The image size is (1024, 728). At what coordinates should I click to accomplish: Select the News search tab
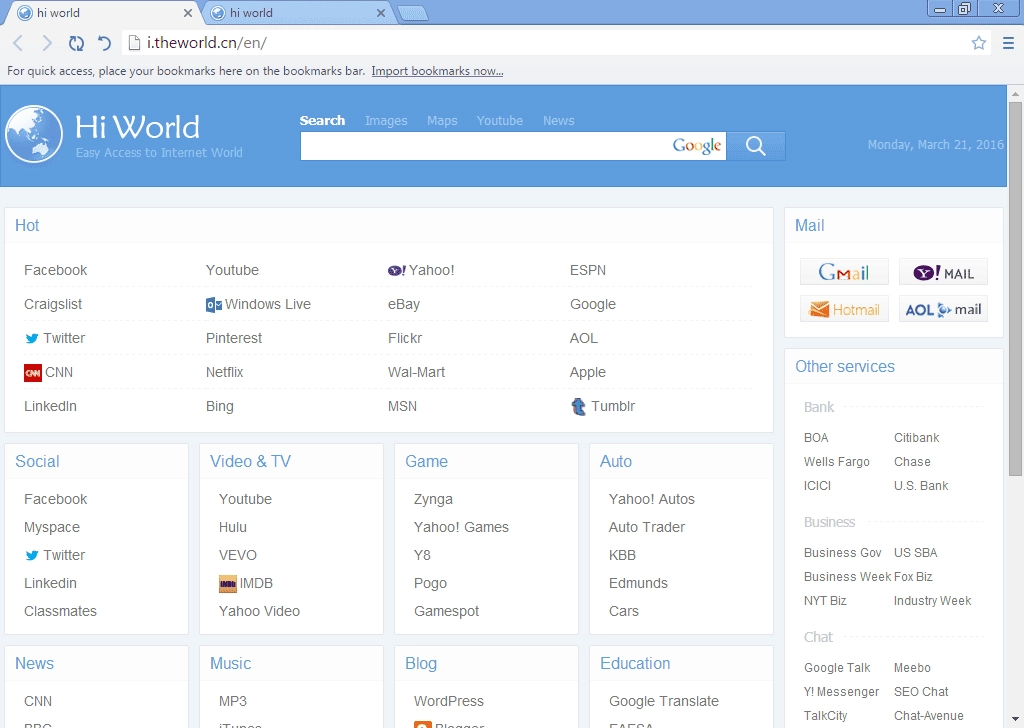pyautogui.click(x=558, y=121)
